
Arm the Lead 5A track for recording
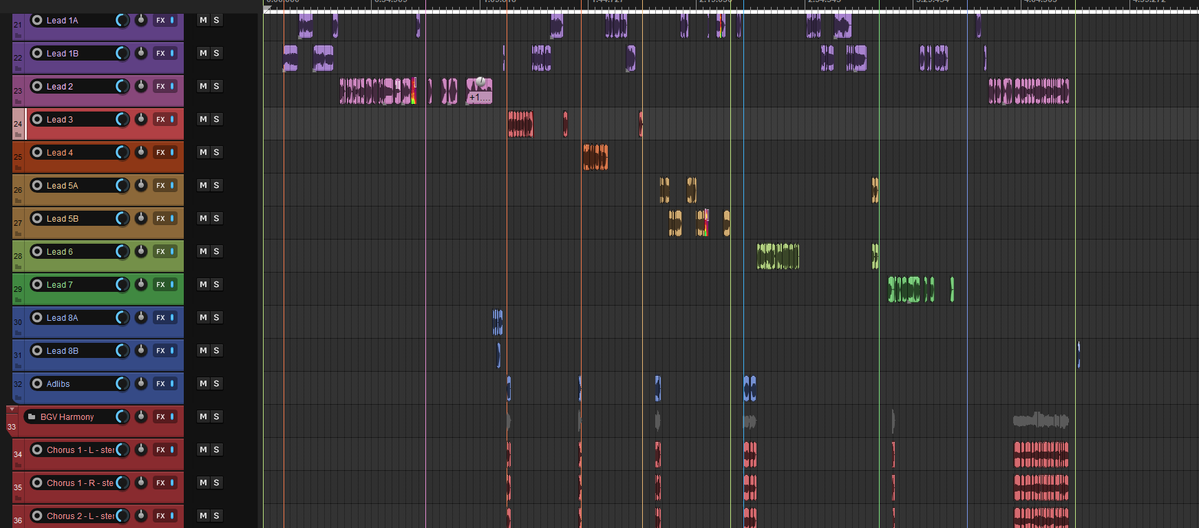tap(37, 185)
